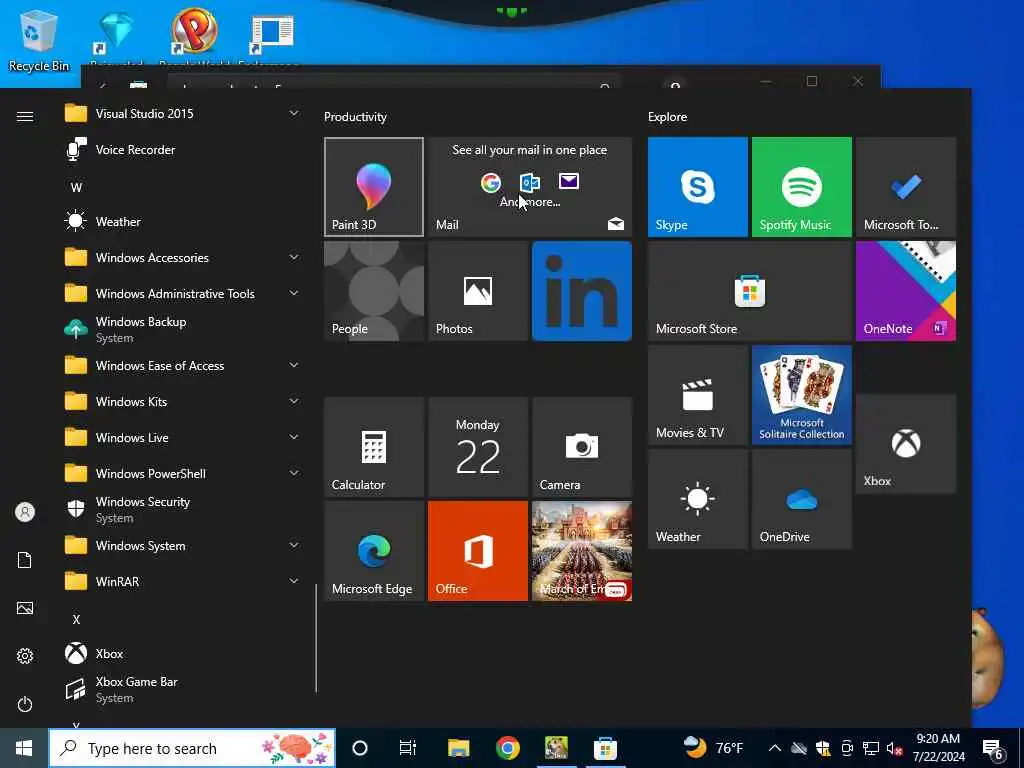Click the Productivity group heading

pos(355,117)
